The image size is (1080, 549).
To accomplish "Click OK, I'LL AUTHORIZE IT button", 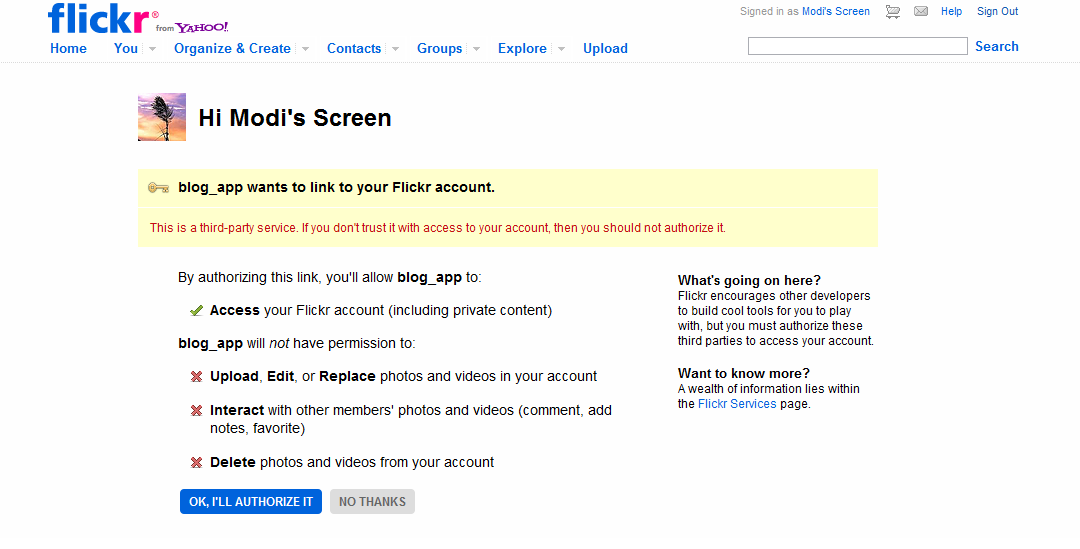I will (x=251, y=501).
